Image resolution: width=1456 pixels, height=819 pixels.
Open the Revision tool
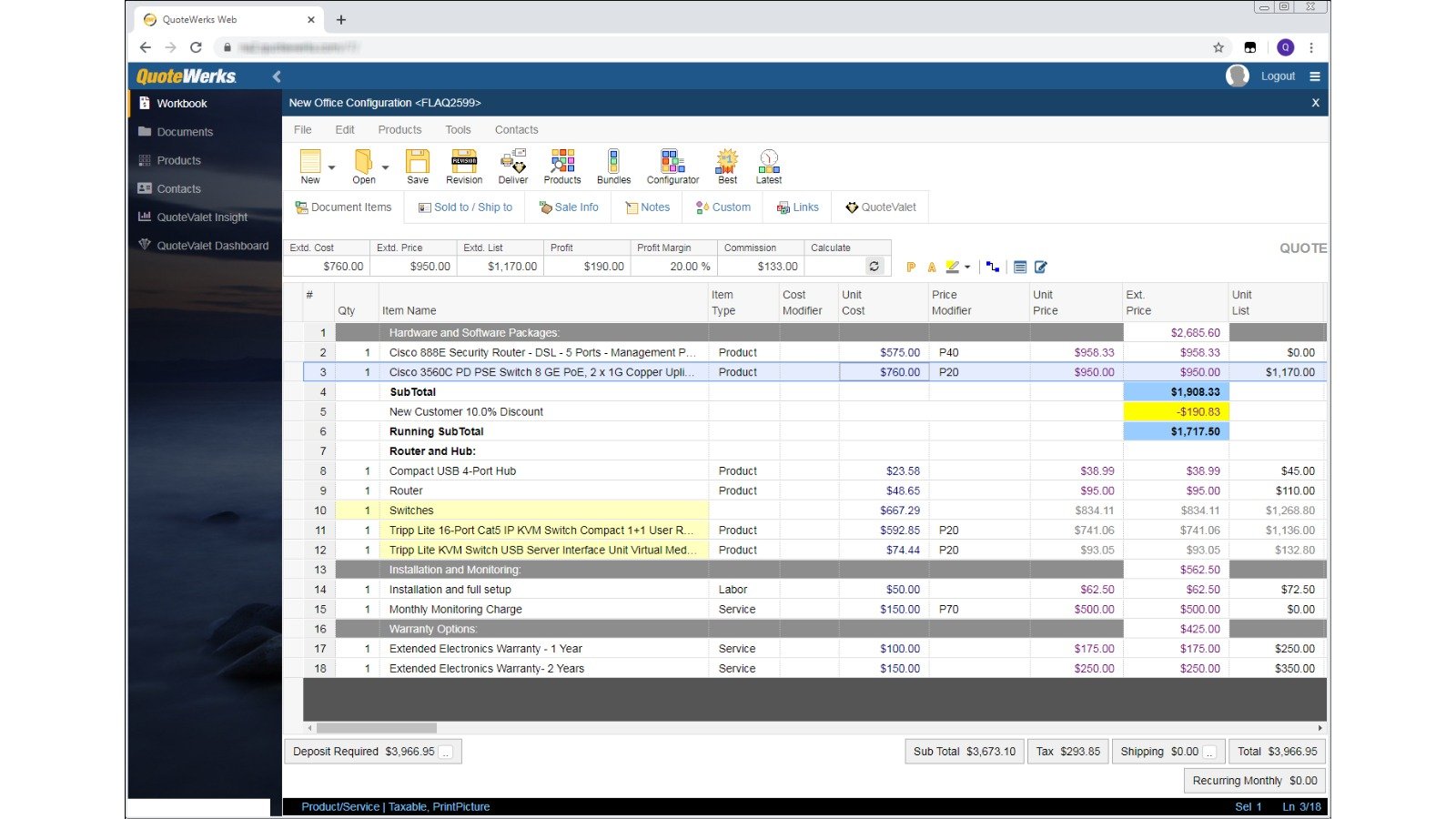click(x=464, y=166)
